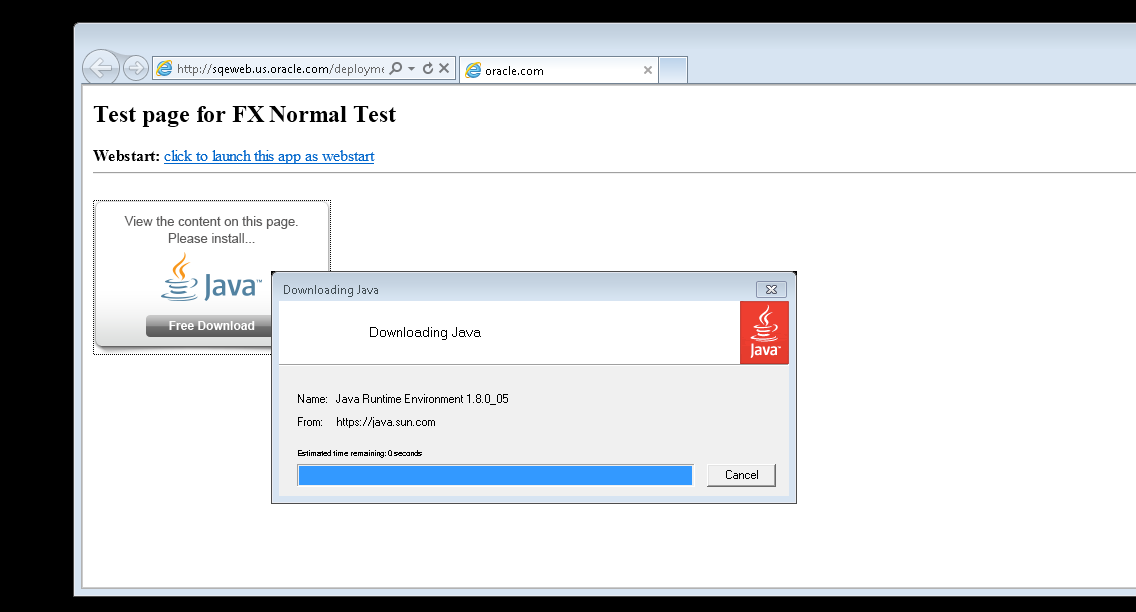Click the blue download progress bar

click(495, 475)
